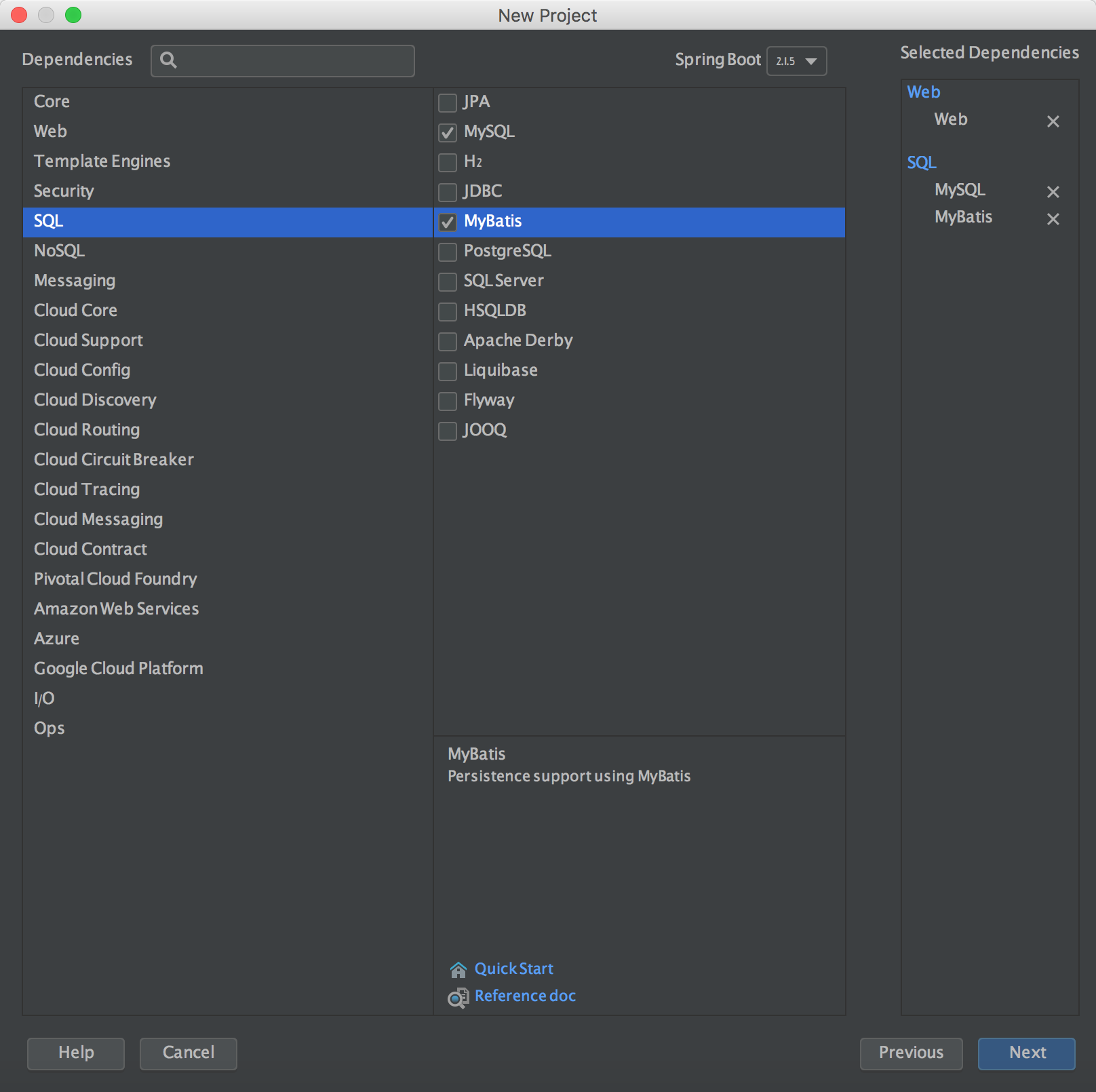Select the Cloud Config category

(82, 370)
